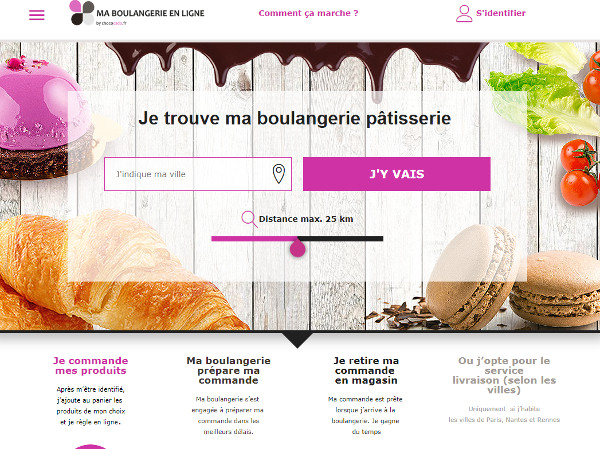Click the user profile icon
The image size is (600, 449).
point(464,13)
